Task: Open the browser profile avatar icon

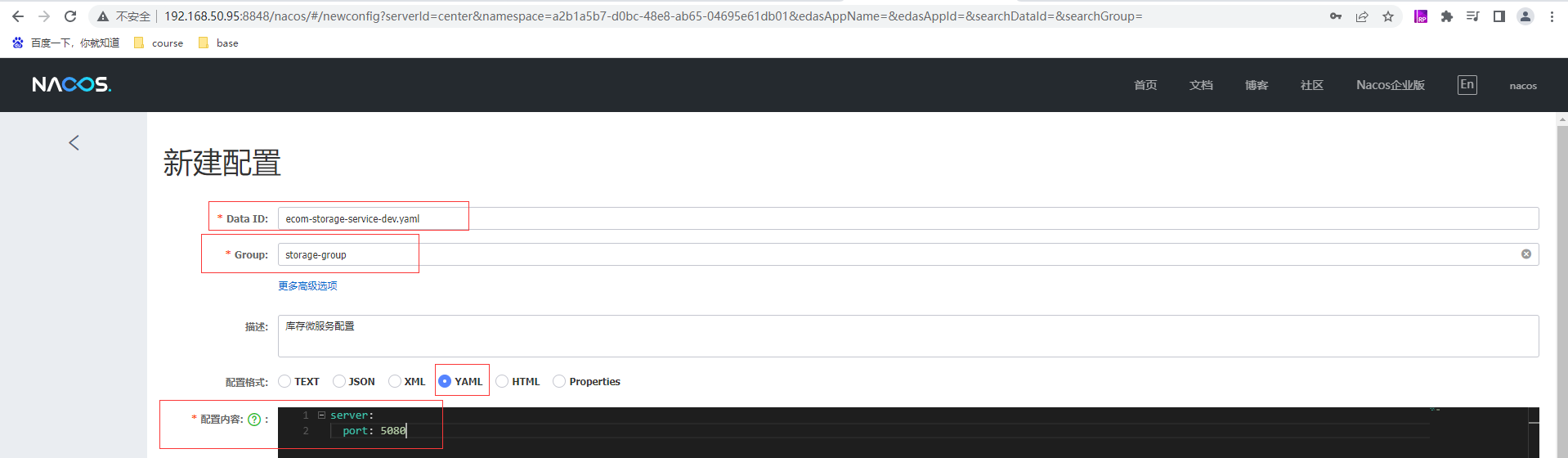Action: click(1525, 16)
